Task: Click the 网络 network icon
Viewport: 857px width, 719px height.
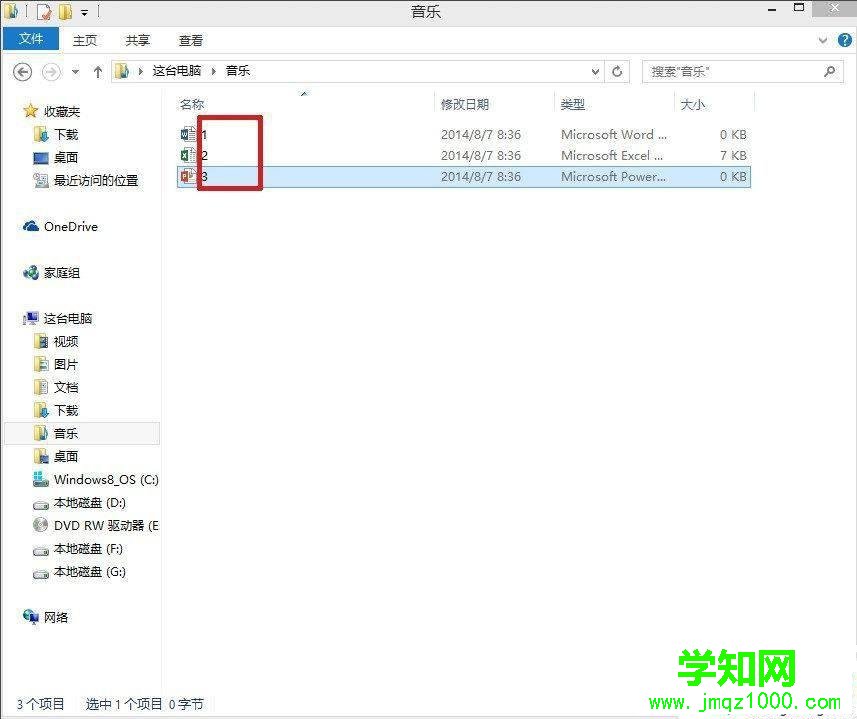Action: [31, 617]
